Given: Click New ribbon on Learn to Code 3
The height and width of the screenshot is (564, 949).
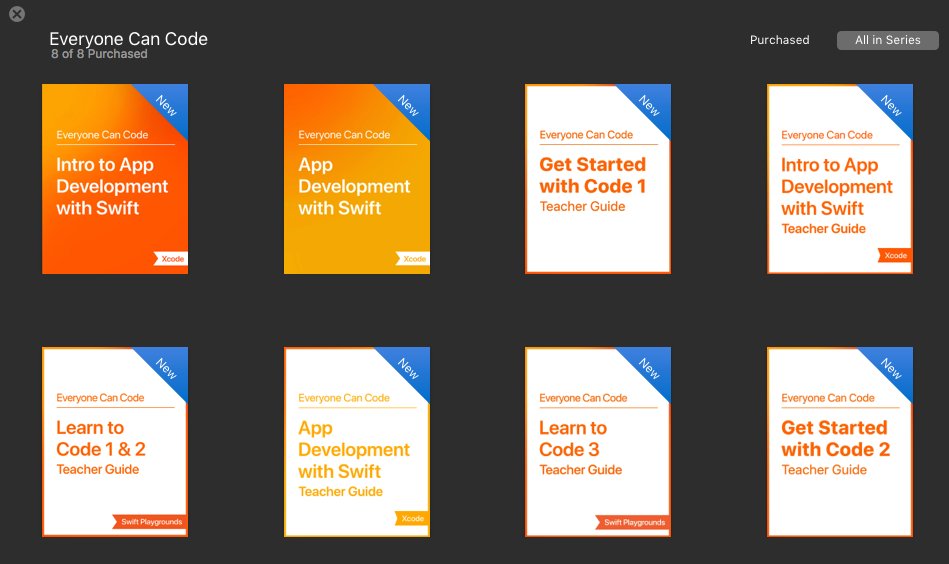Looking at the screenshot, I should pyautogui.click(x=649, y=368).
